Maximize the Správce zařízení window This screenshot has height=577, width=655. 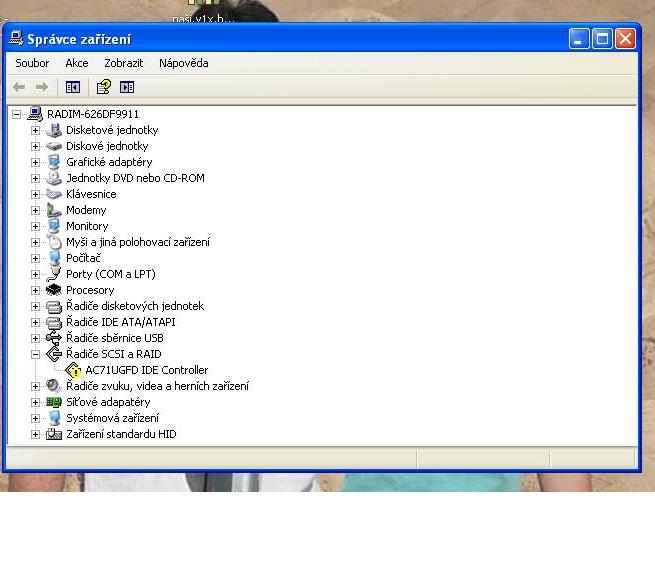(602, 39)
